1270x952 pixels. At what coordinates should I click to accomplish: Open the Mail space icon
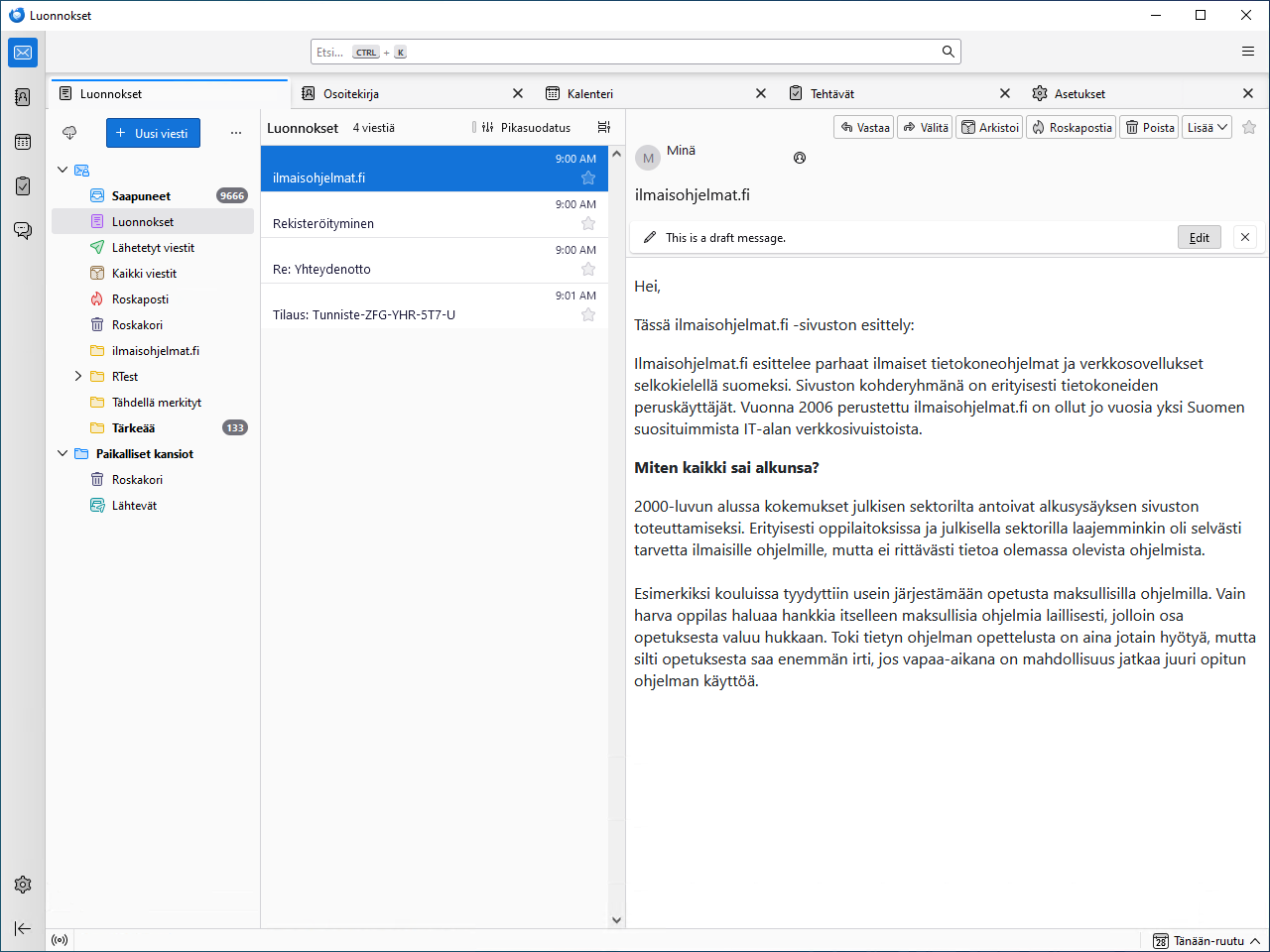[x=23, y=53]
